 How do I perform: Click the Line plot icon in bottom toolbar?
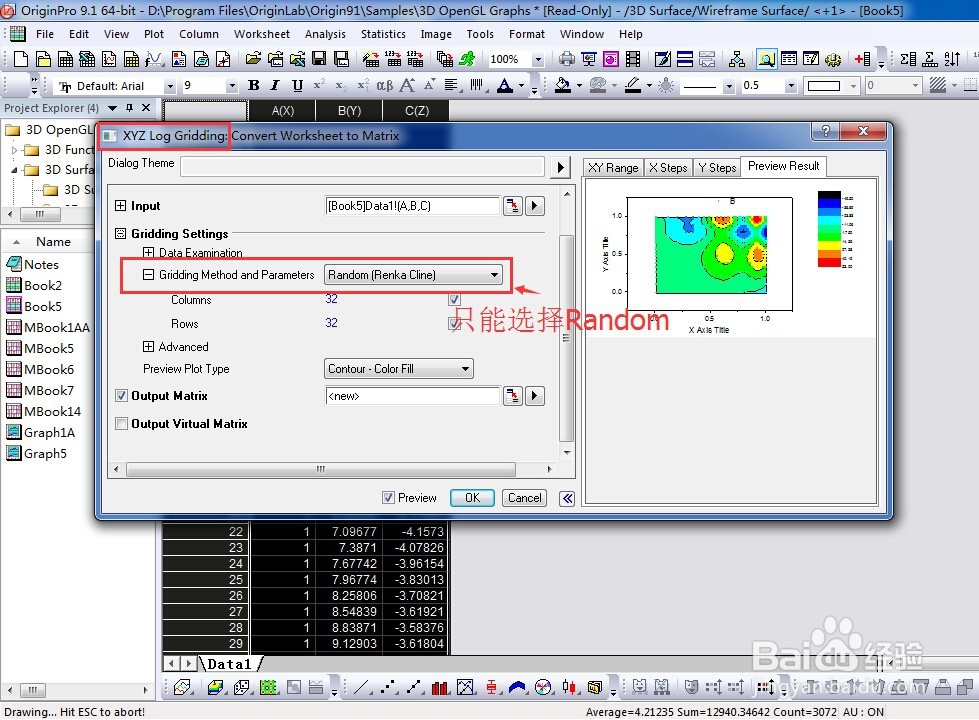[x=361, y=688]
